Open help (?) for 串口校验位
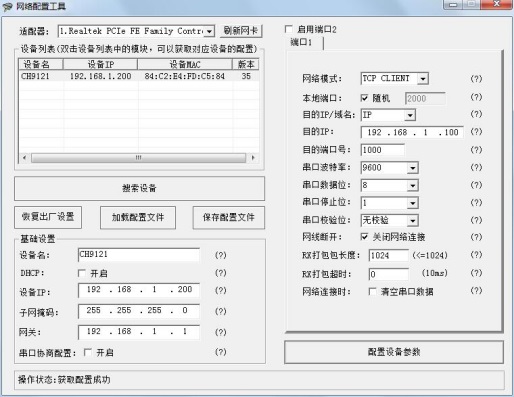This screenshot has width=514, height=397. (476, 220)
